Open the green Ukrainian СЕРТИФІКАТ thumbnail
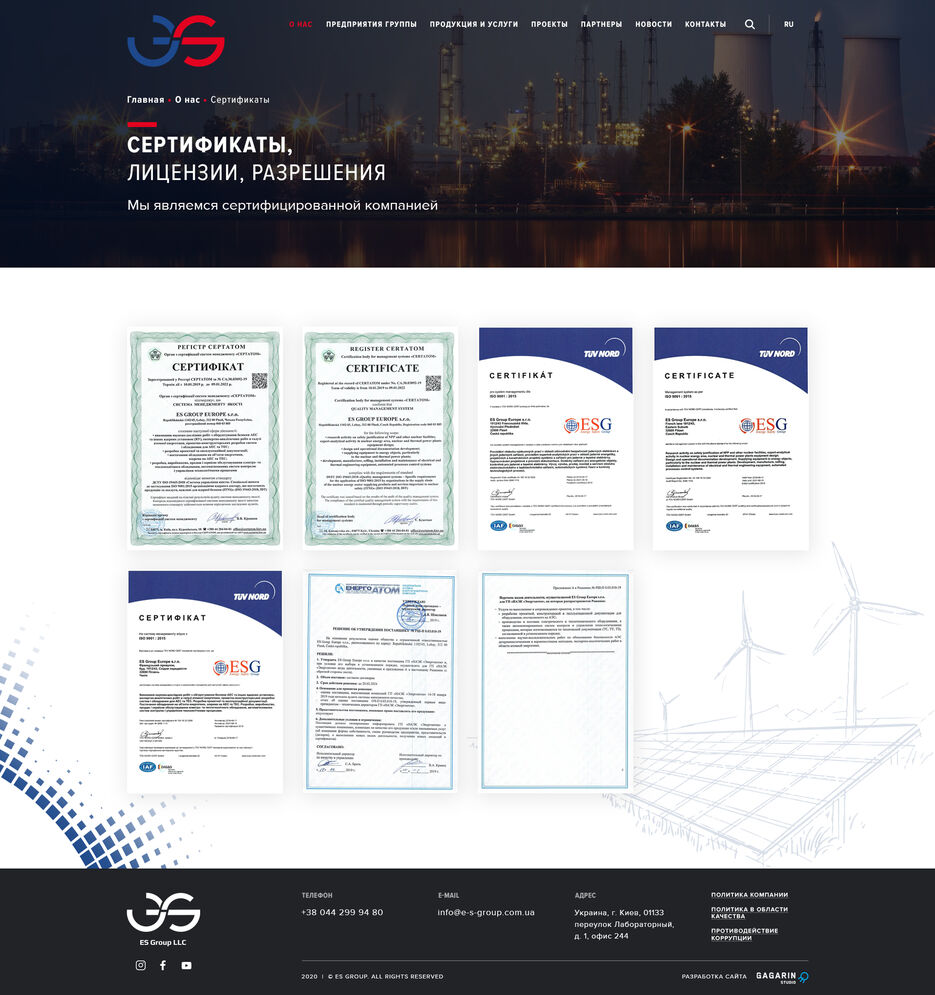 click(205, 437)
